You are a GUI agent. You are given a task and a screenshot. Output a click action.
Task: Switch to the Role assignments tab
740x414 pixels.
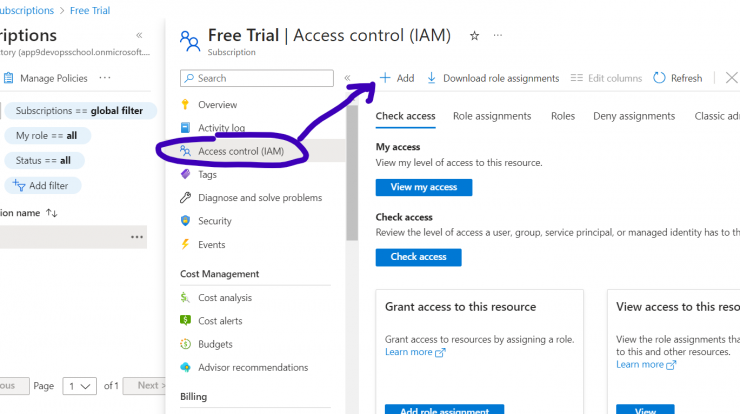(492, 116)
